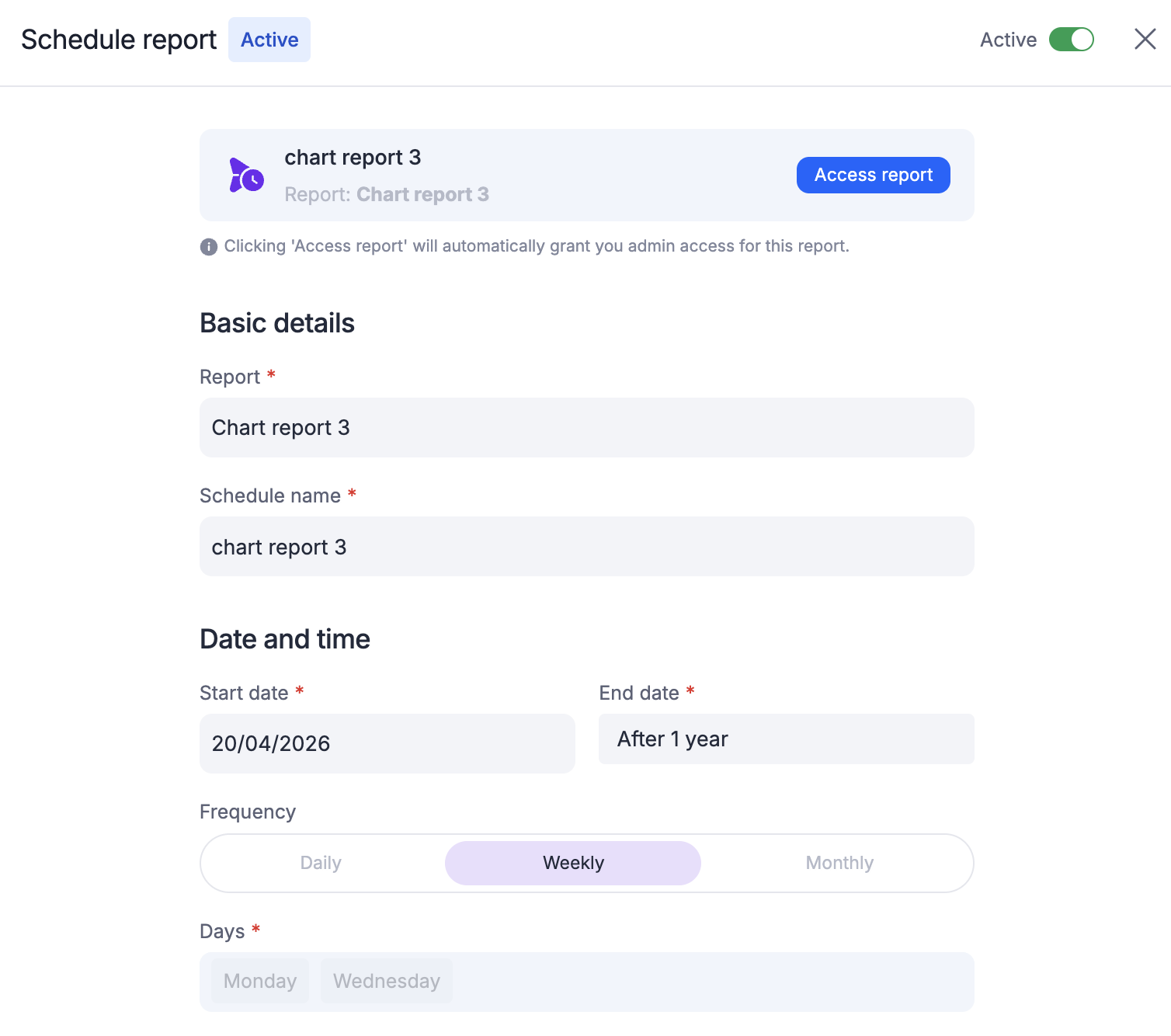
Task: Select the Weekly frequency option
Action: pos(573,863)
